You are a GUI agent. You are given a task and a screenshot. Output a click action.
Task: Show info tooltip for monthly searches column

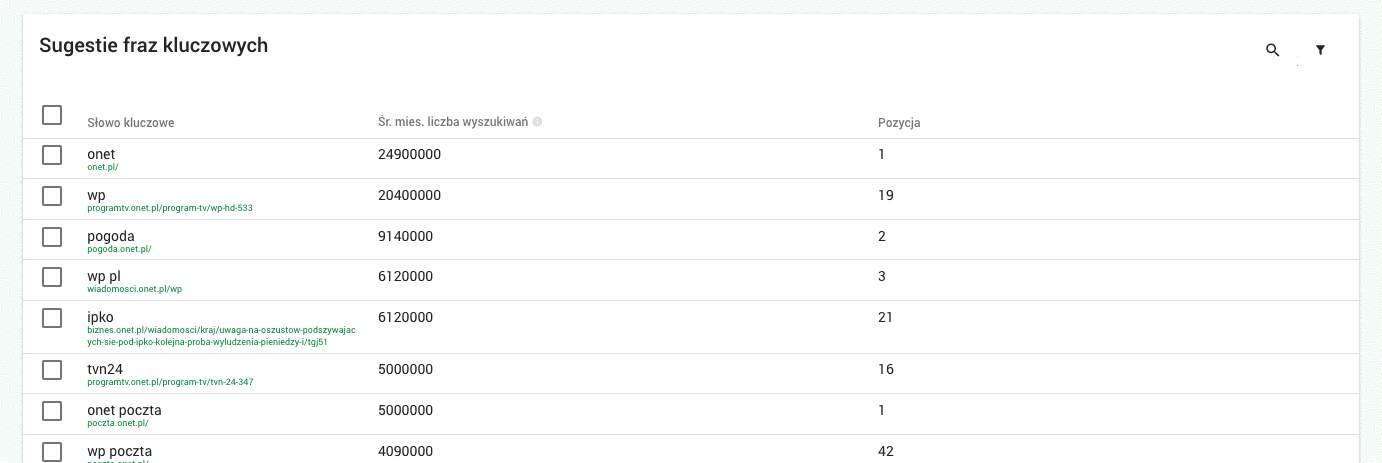537,122
